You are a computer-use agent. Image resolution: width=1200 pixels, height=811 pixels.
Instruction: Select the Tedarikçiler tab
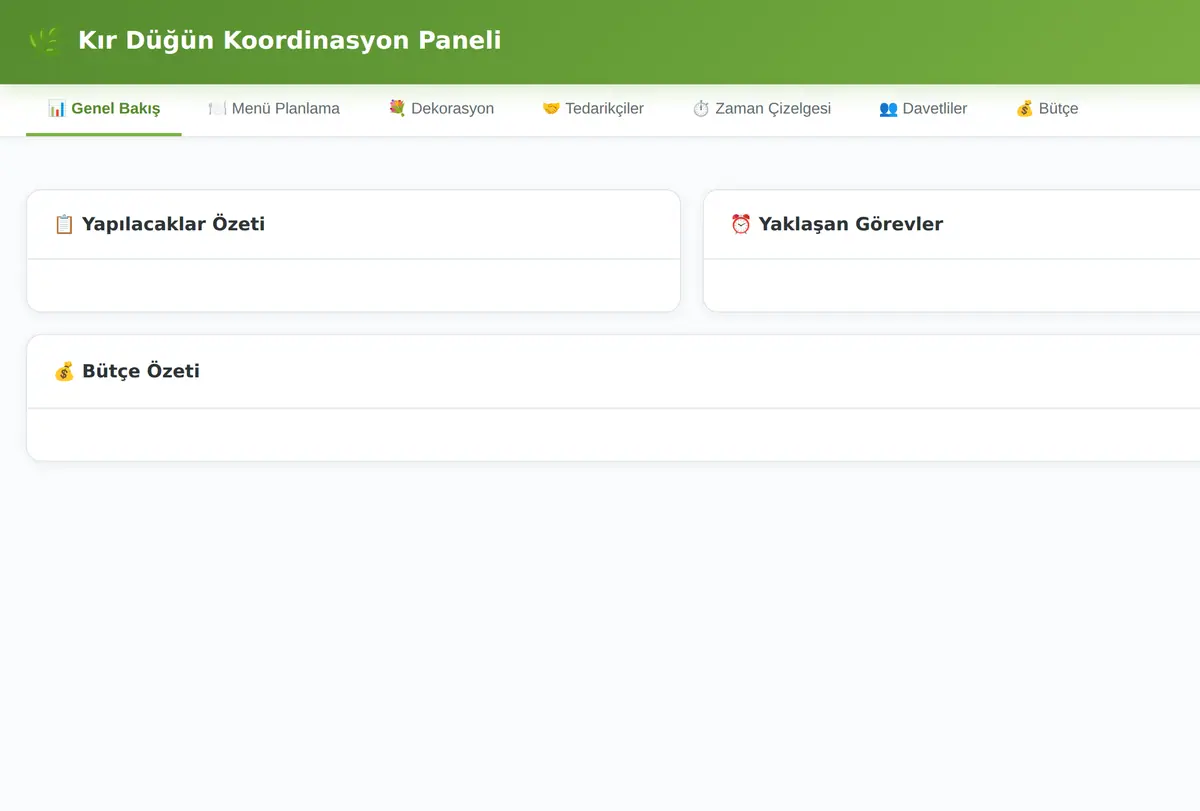pos(593,109)
